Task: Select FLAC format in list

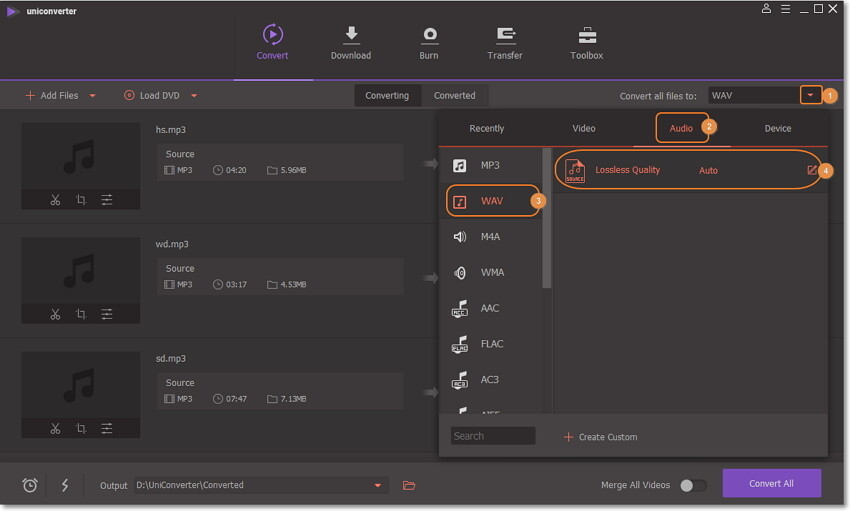Action: (492, 344)
